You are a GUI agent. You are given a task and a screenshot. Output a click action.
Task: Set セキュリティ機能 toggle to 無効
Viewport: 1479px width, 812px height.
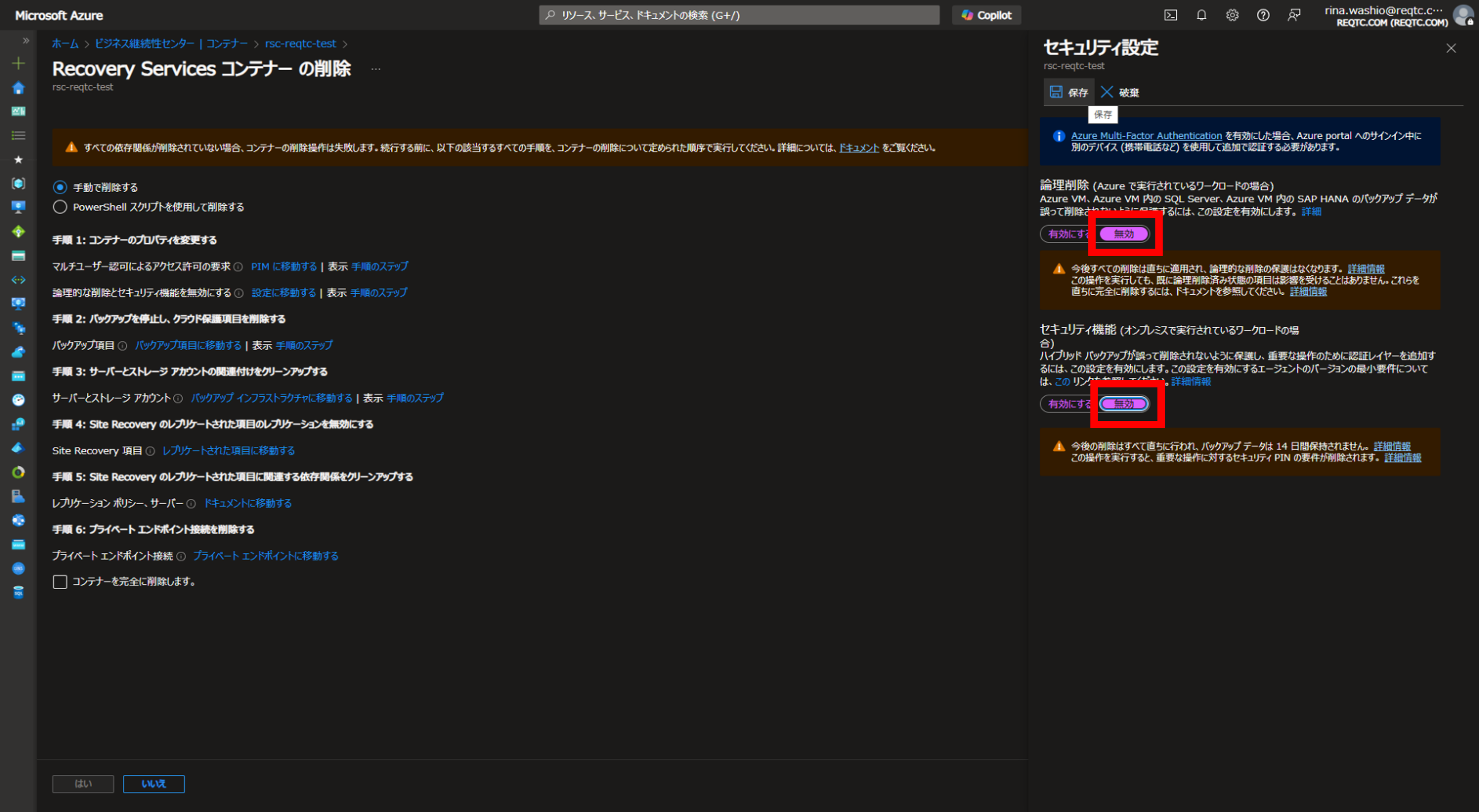pos(1123,404)
